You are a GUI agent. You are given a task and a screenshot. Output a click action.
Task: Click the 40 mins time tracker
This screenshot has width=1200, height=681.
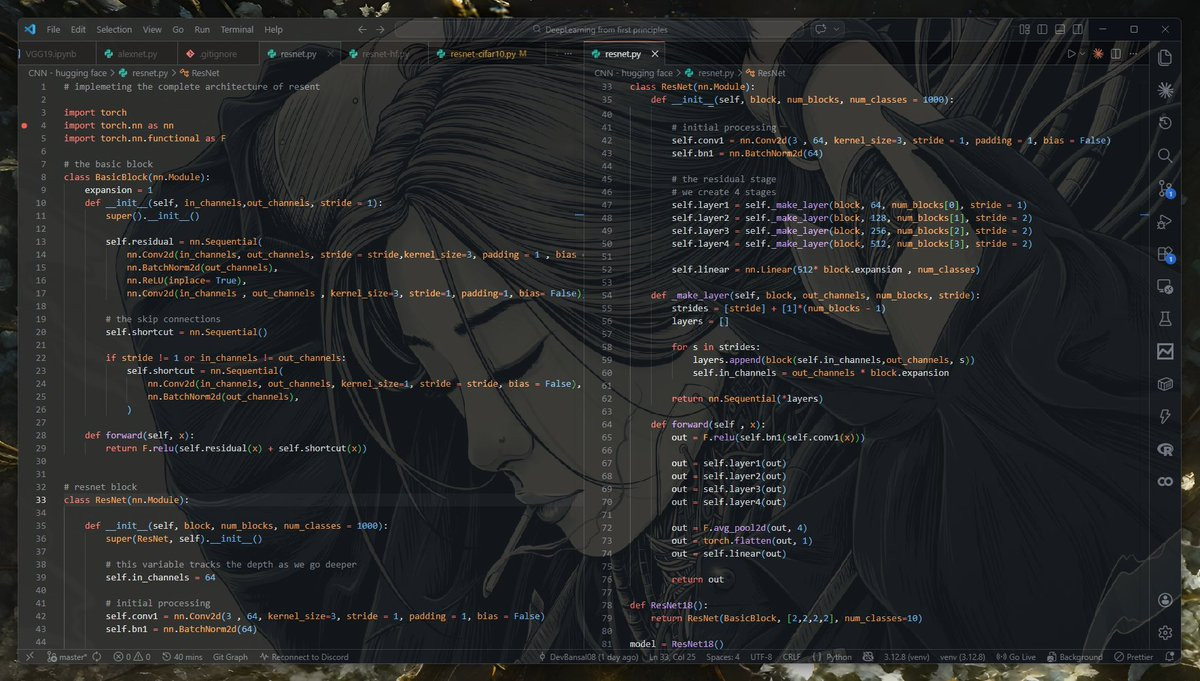click(x=181, y=657)
